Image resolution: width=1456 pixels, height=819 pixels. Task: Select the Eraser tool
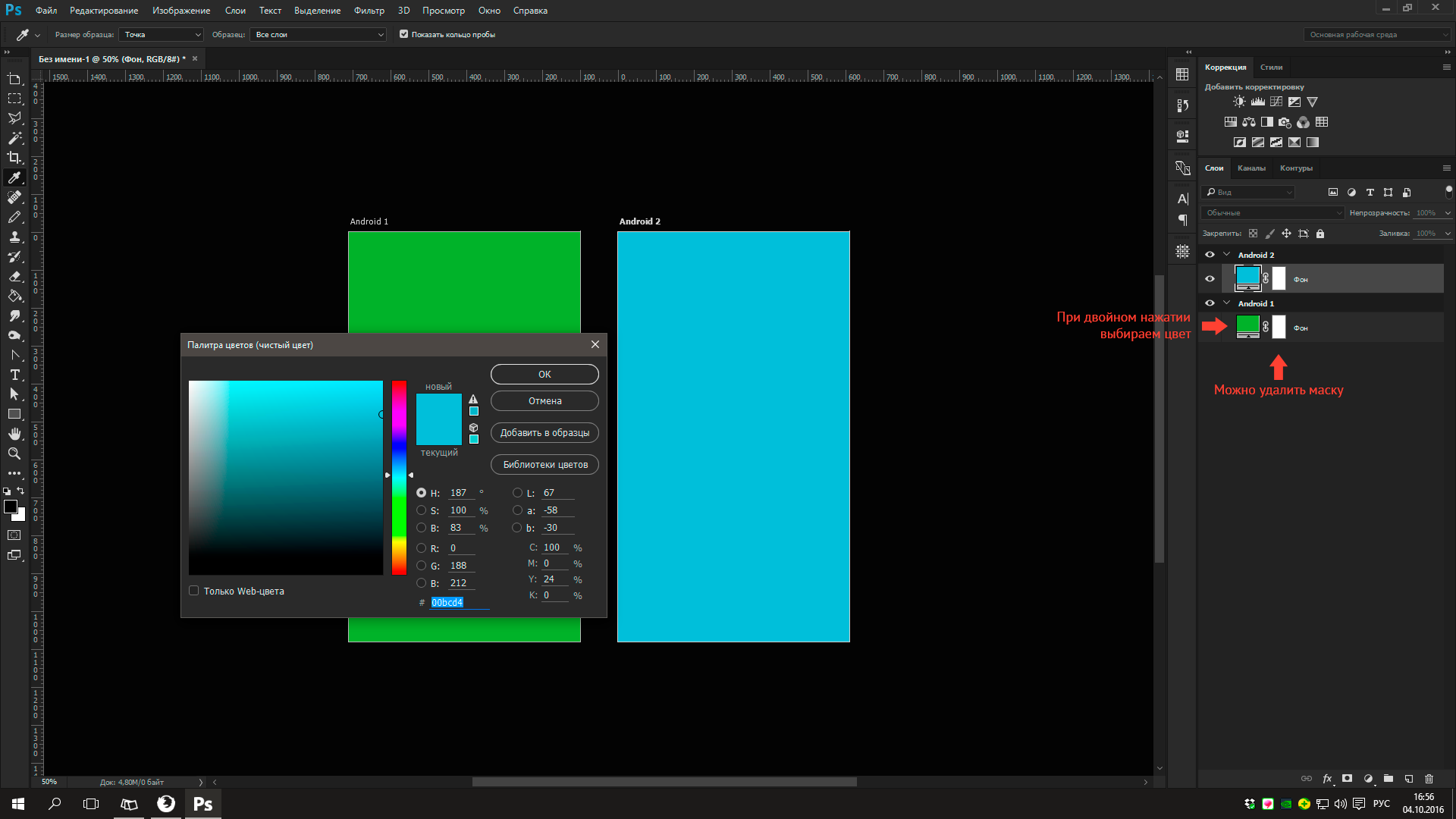pyautogui.click(x=14, y=276)
